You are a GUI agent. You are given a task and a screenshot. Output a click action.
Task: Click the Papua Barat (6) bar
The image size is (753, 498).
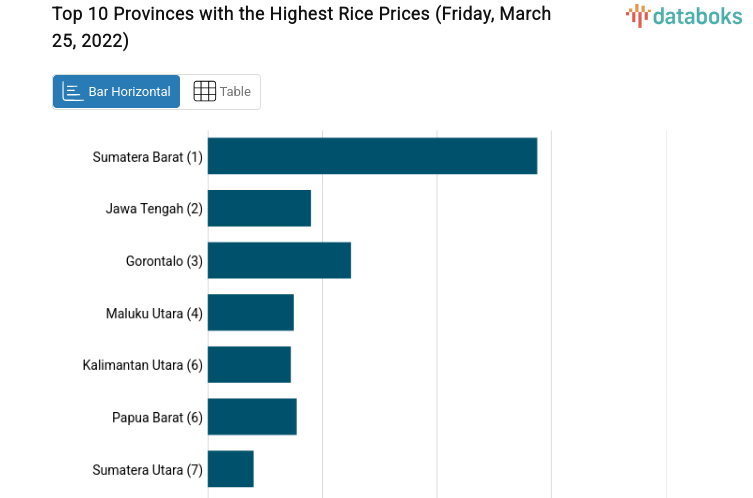click(252, 416)
